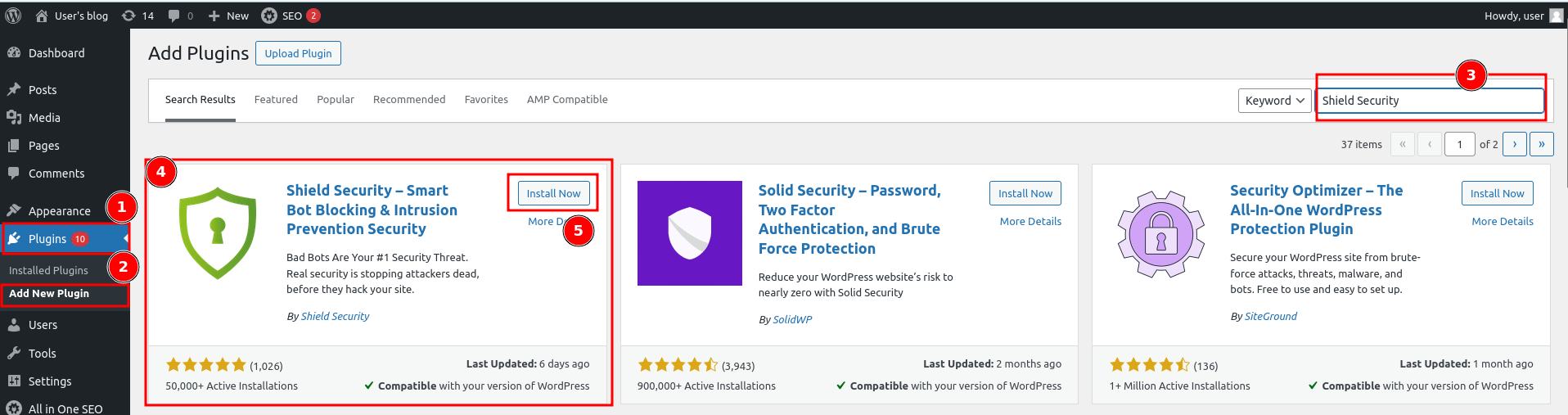The height and width of the screenshot is (415, 1568).
Task: Open the Tools menu in sidebar
Action: pyautogui.click(x=42, y=354)
